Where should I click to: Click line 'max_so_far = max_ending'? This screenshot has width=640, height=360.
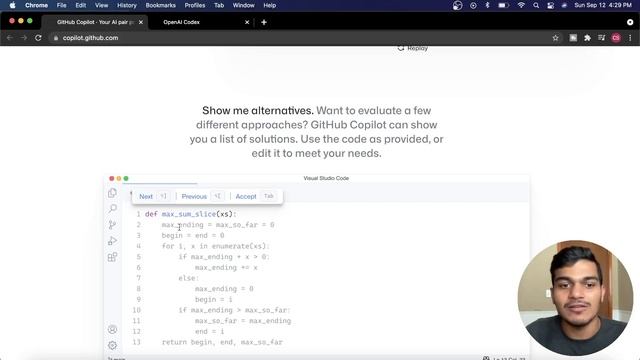pos(243,321)
